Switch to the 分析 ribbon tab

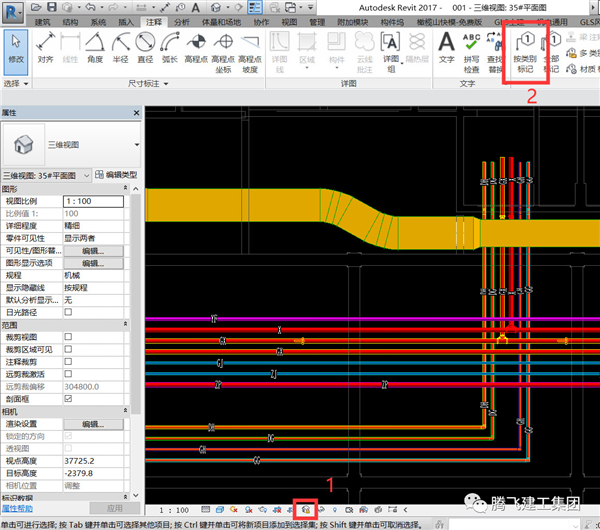pos(181,21)
